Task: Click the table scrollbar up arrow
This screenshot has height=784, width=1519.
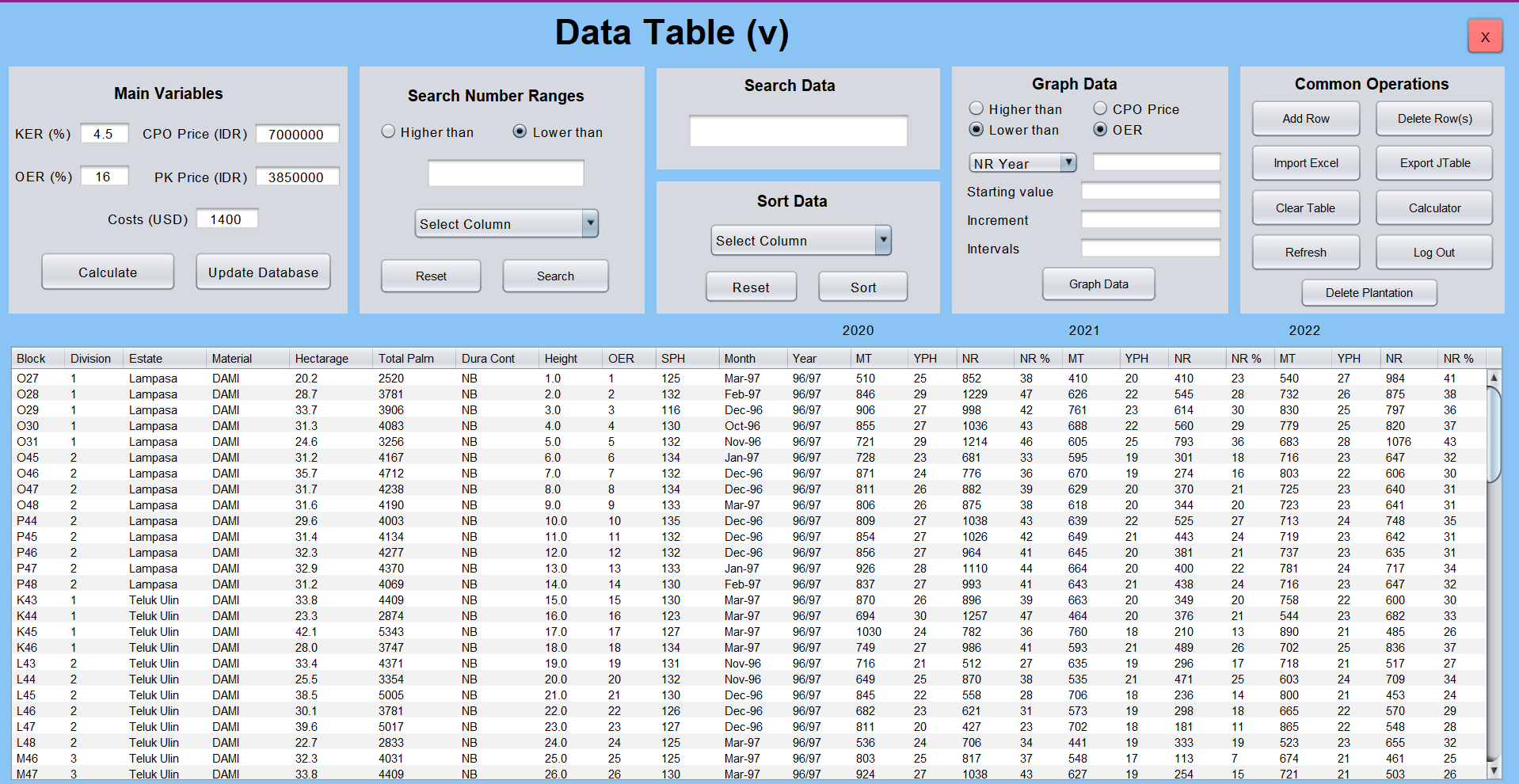Action: coord(1494,378)
